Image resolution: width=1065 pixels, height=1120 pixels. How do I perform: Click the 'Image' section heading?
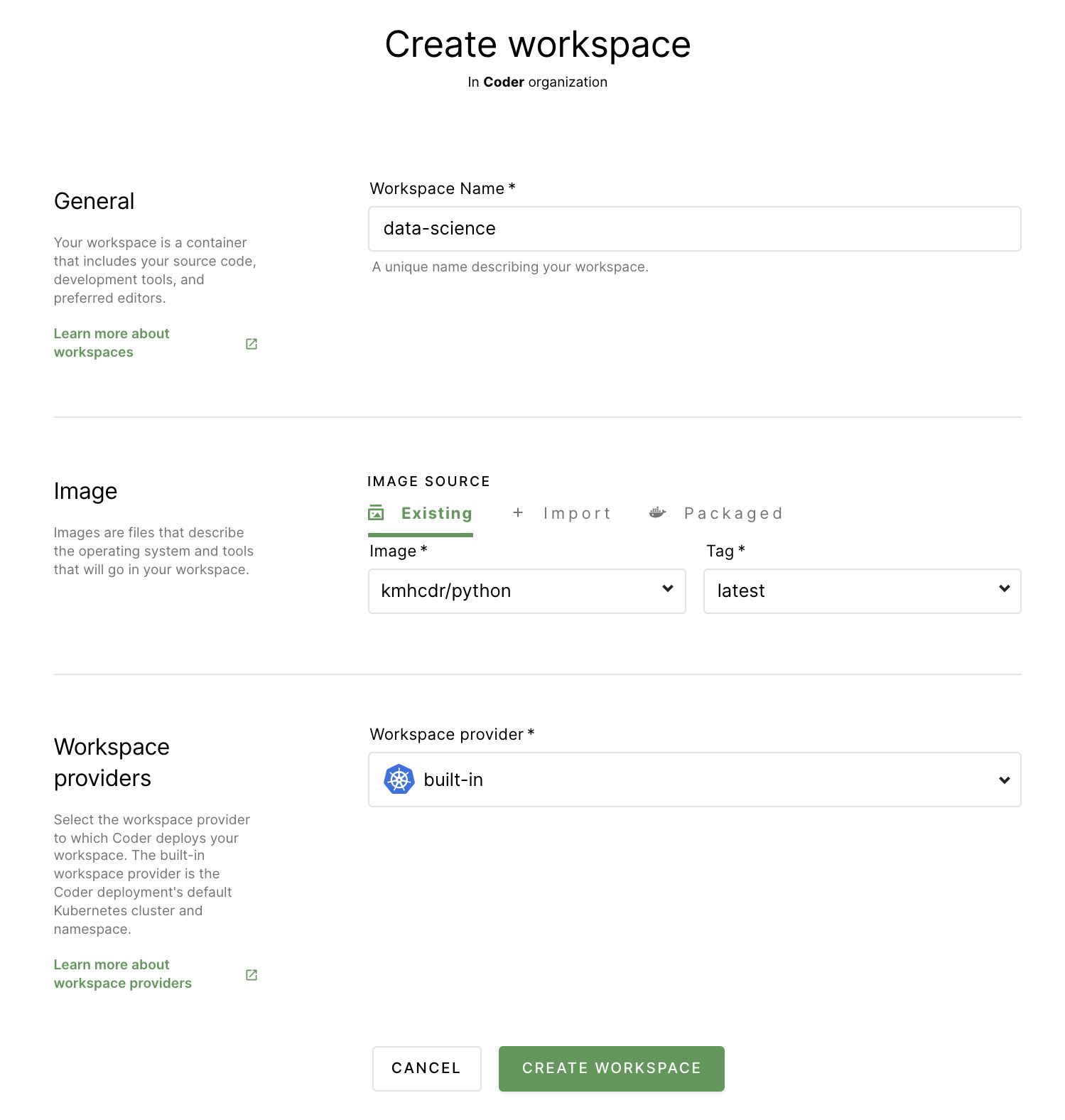(x=86, y=492)
